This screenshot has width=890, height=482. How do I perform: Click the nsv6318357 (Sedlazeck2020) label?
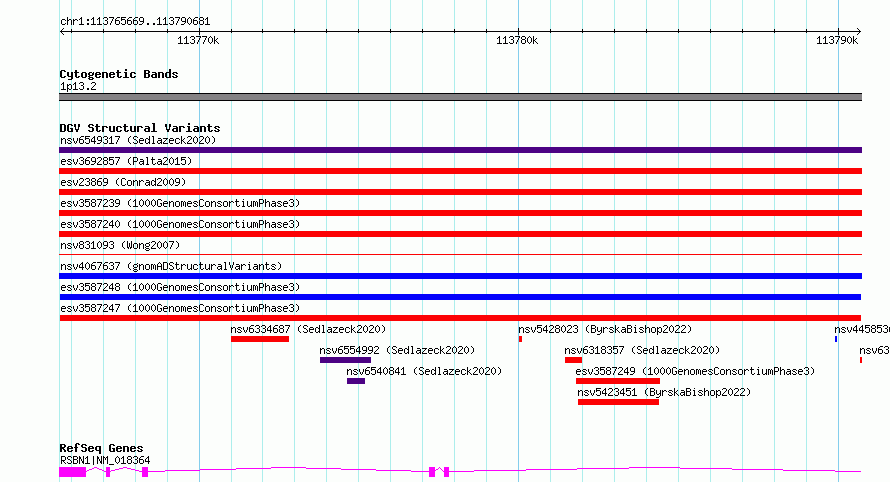point(642,350)
